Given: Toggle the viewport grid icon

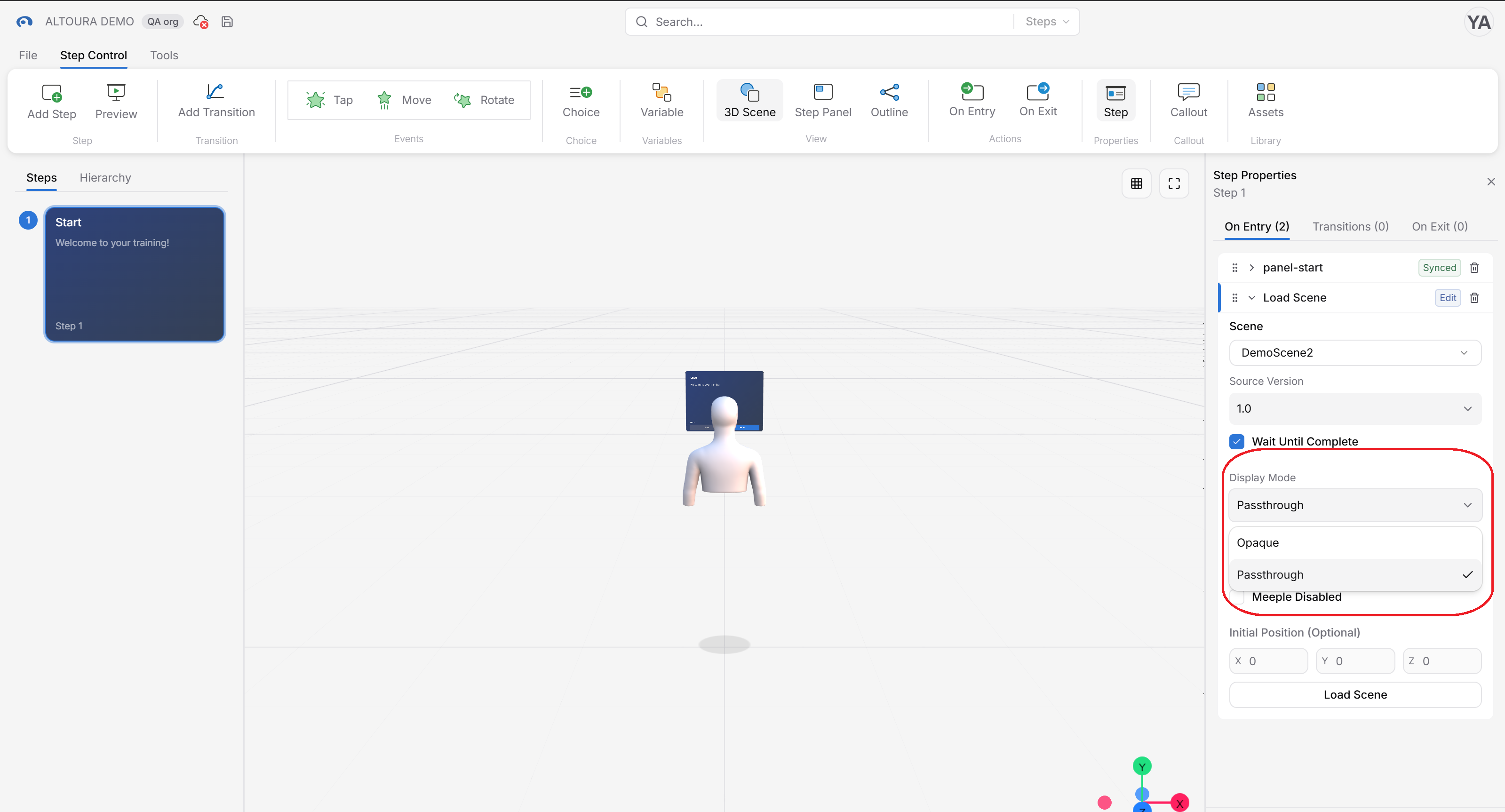Looking at the screenshot, I should 1136,183.
